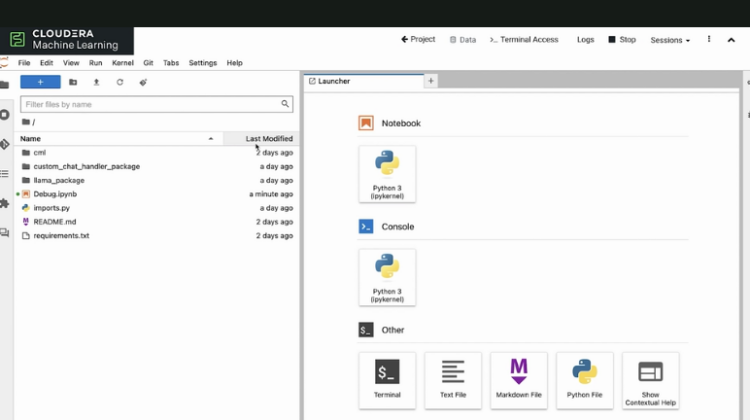The image size is (750, 420).
Task: Open the Running Terminals and Kernels sidebar
Action: (x=5, y=115)
